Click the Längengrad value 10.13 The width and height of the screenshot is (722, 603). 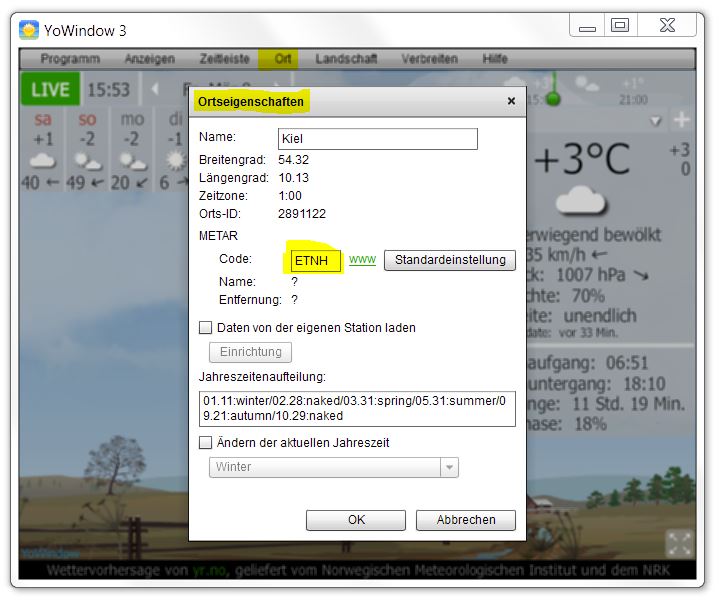(294, 178)
